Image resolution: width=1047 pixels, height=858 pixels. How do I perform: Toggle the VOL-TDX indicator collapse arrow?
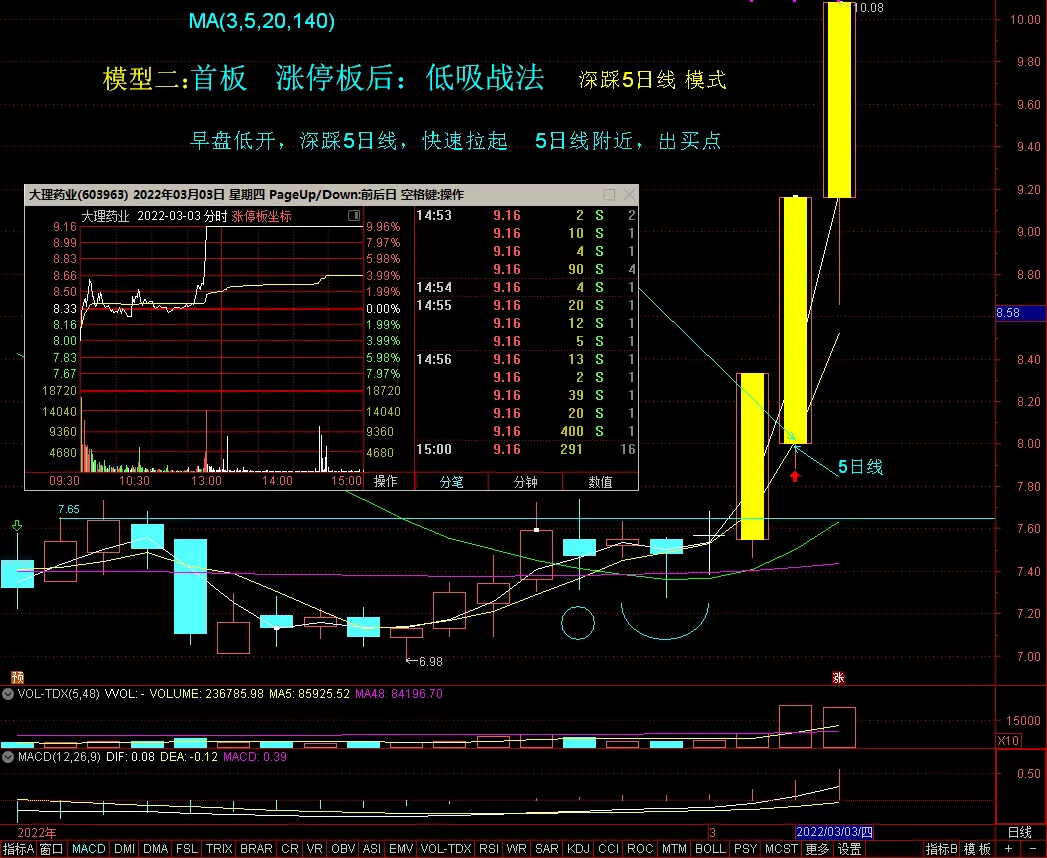click(8, 694)
